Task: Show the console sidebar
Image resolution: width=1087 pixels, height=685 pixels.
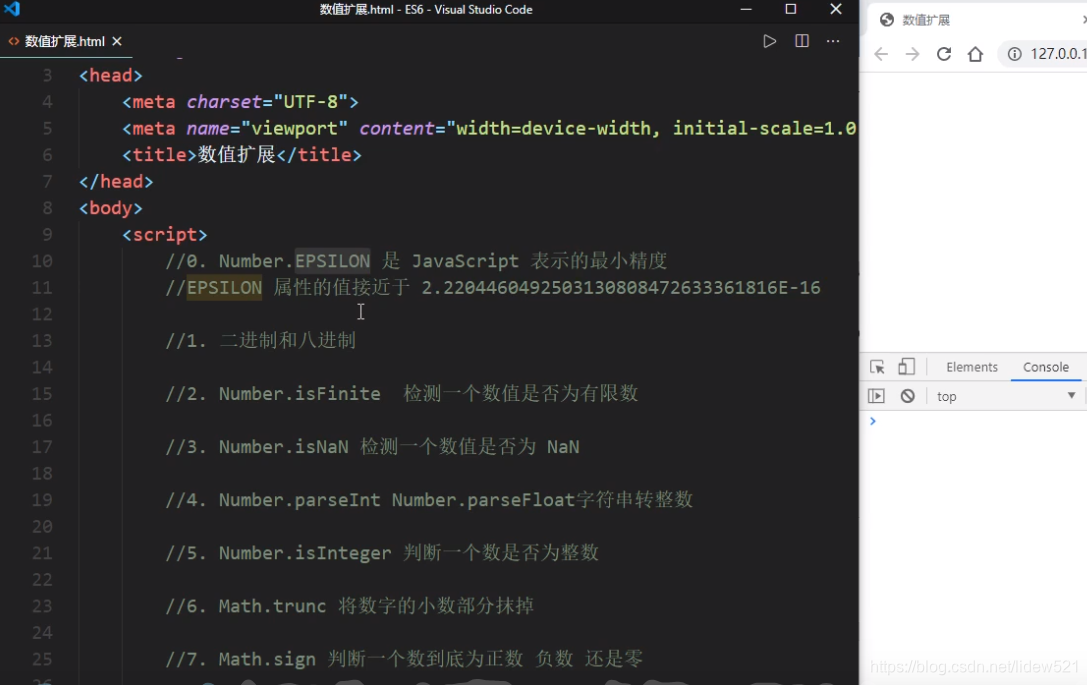Action: (x=876, y=396)
